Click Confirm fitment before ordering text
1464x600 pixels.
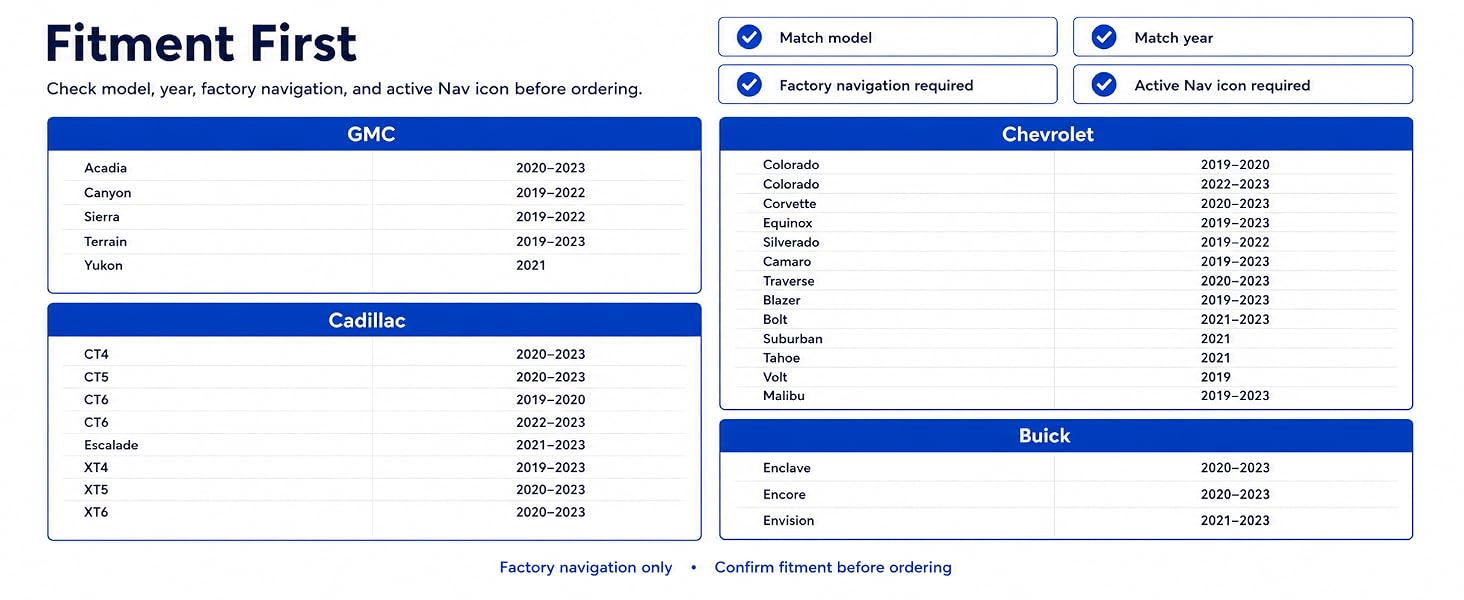pos(833,567)
